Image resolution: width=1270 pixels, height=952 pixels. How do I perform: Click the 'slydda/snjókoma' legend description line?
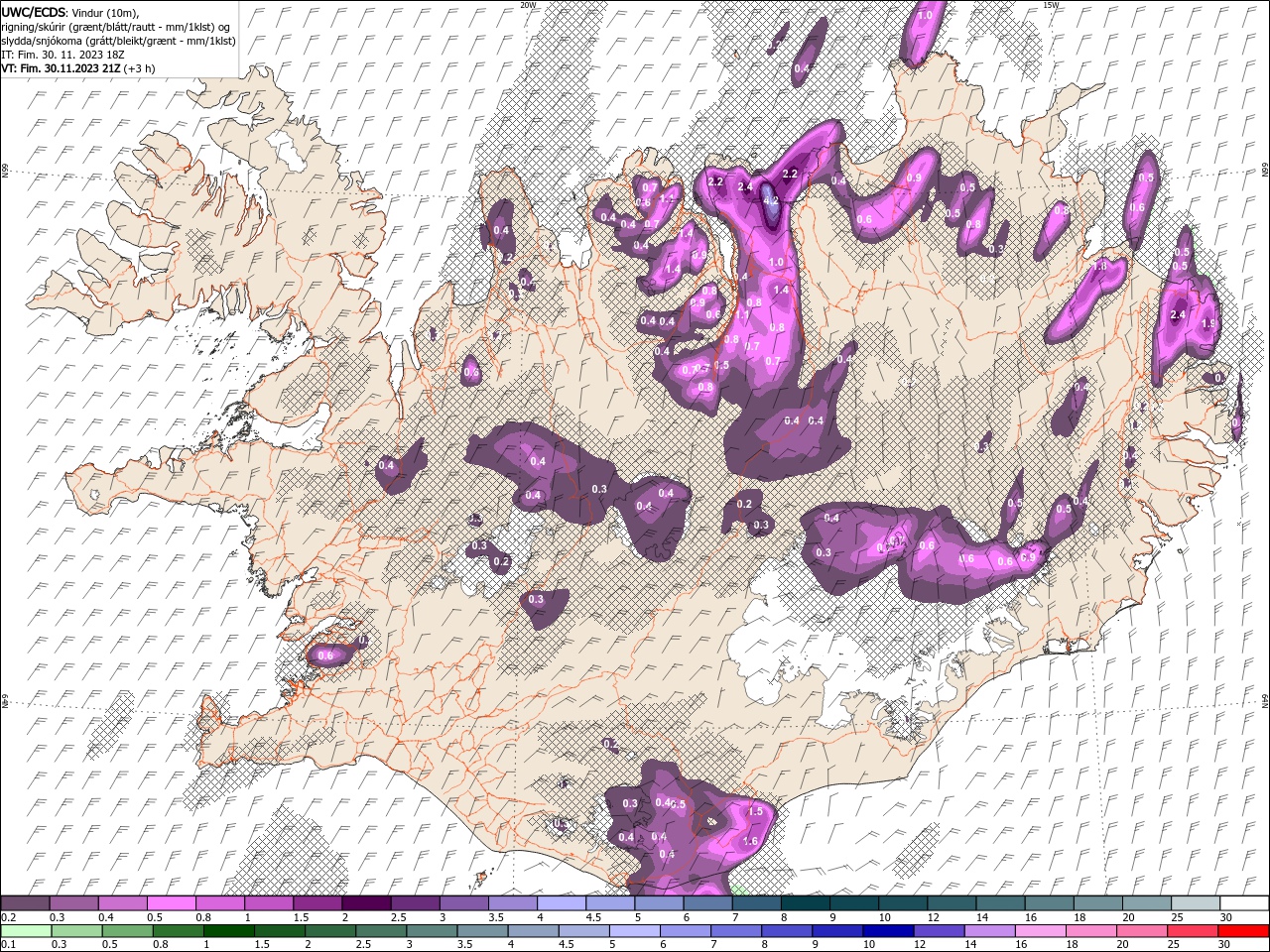pyautogui.click(x=118, y=40)
